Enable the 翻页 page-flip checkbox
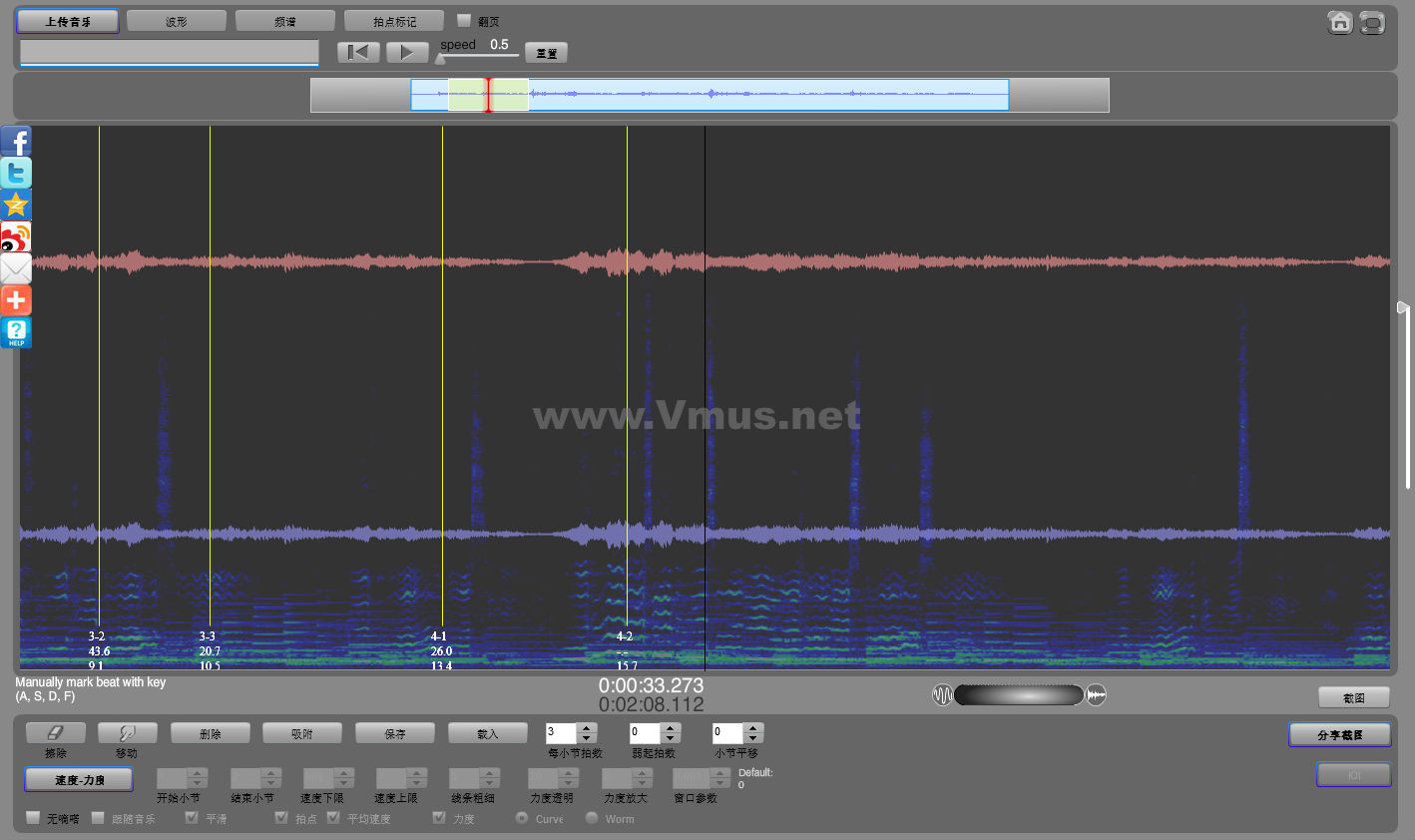The height and width of the screenshot is (840, 1415). (464, 20)
